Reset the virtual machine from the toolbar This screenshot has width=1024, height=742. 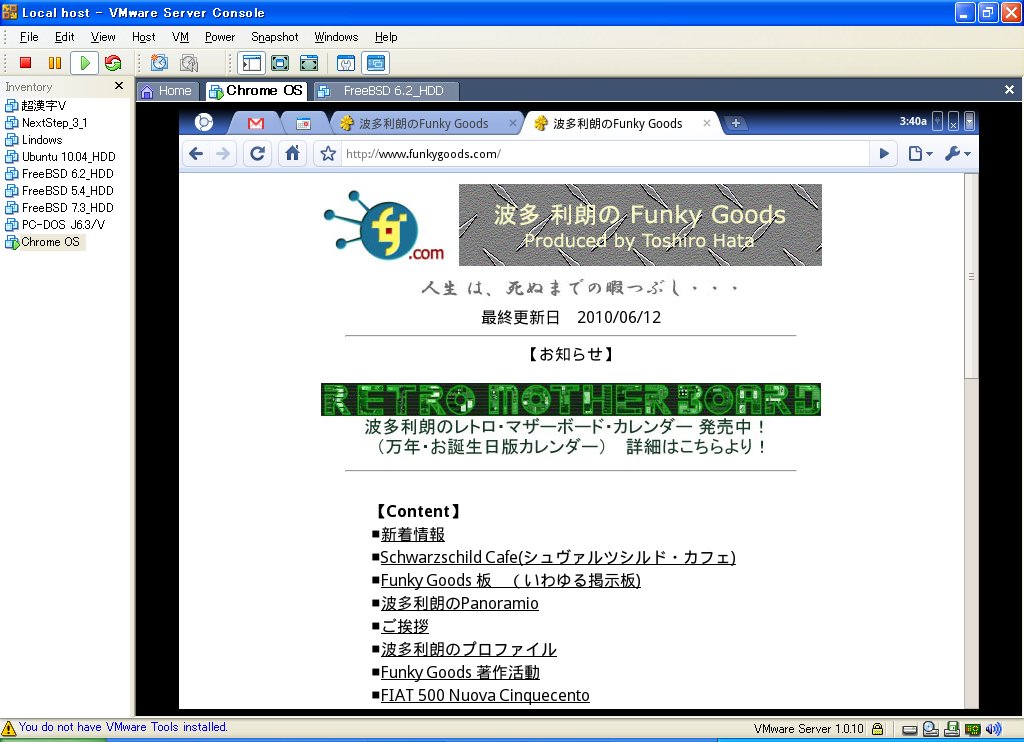(x=113, y=63)
